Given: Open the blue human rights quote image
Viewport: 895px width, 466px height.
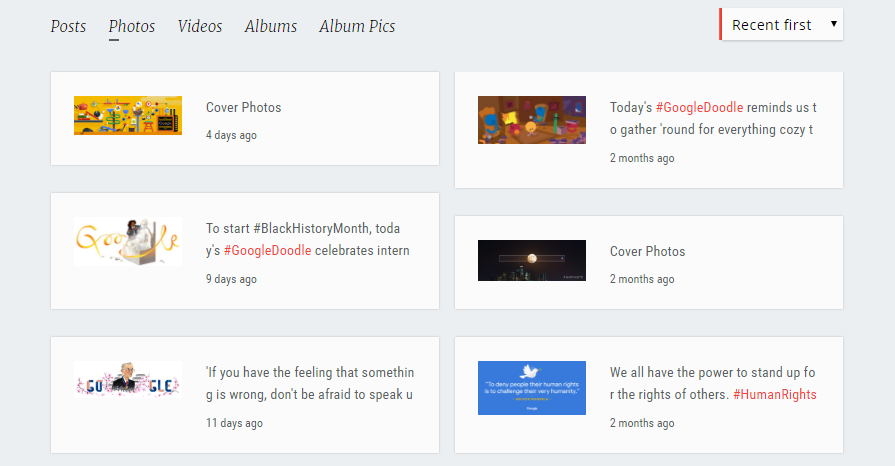Looking at the screenshot, I should tap(531, 388).
